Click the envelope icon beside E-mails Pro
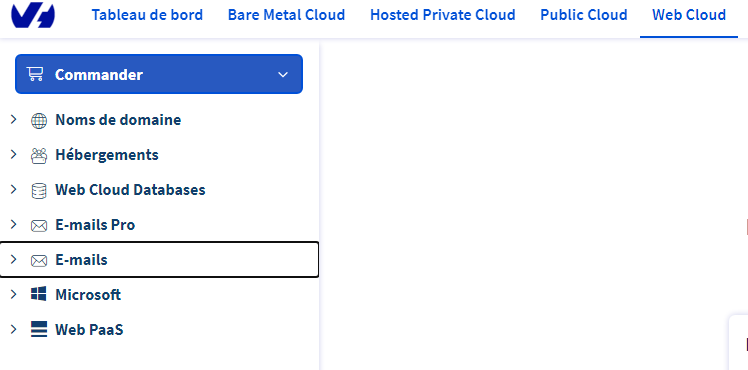Image resolution: width=748 pixels, height=370 pixels. [39, 226]
